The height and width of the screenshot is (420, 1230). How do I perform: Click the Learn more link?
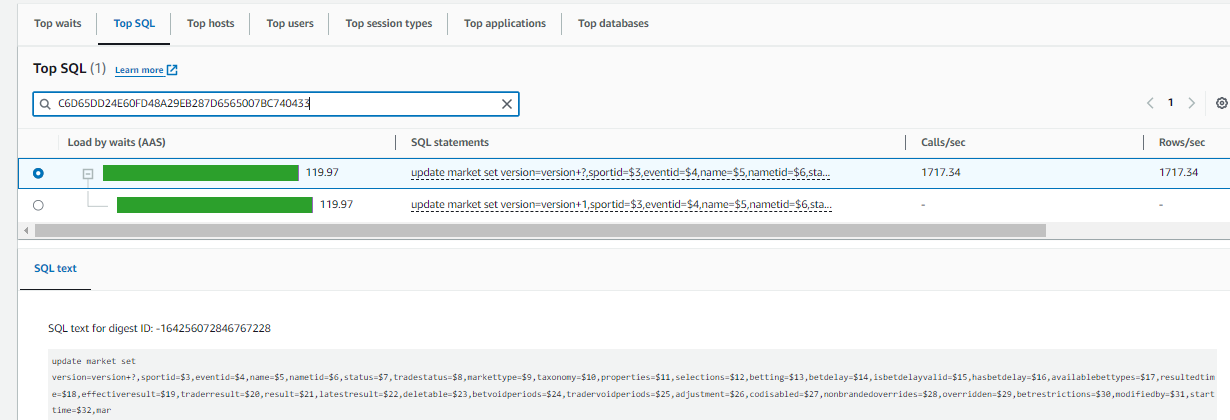139,70
